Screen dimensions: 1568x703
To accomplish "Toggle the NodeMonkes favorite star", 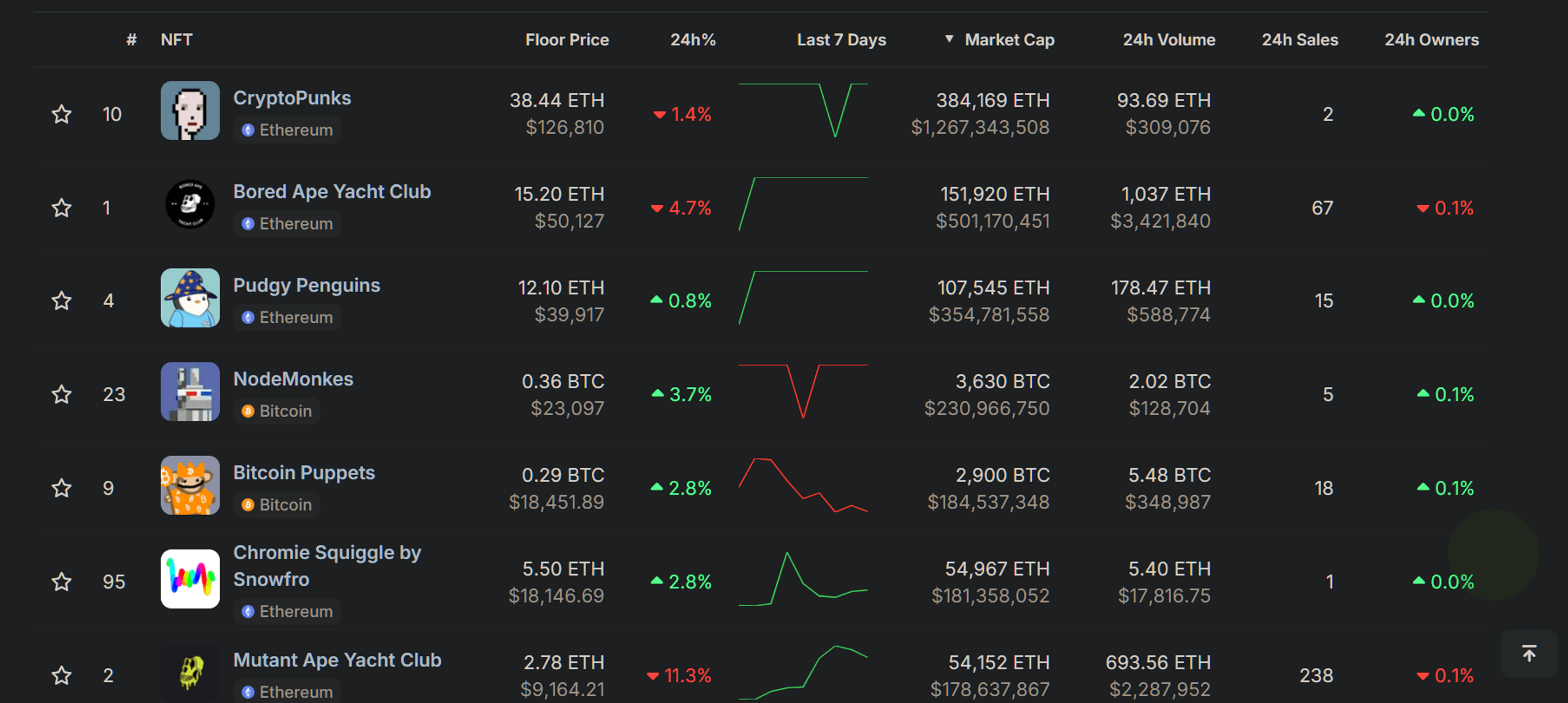I will (x=61, y=394).
